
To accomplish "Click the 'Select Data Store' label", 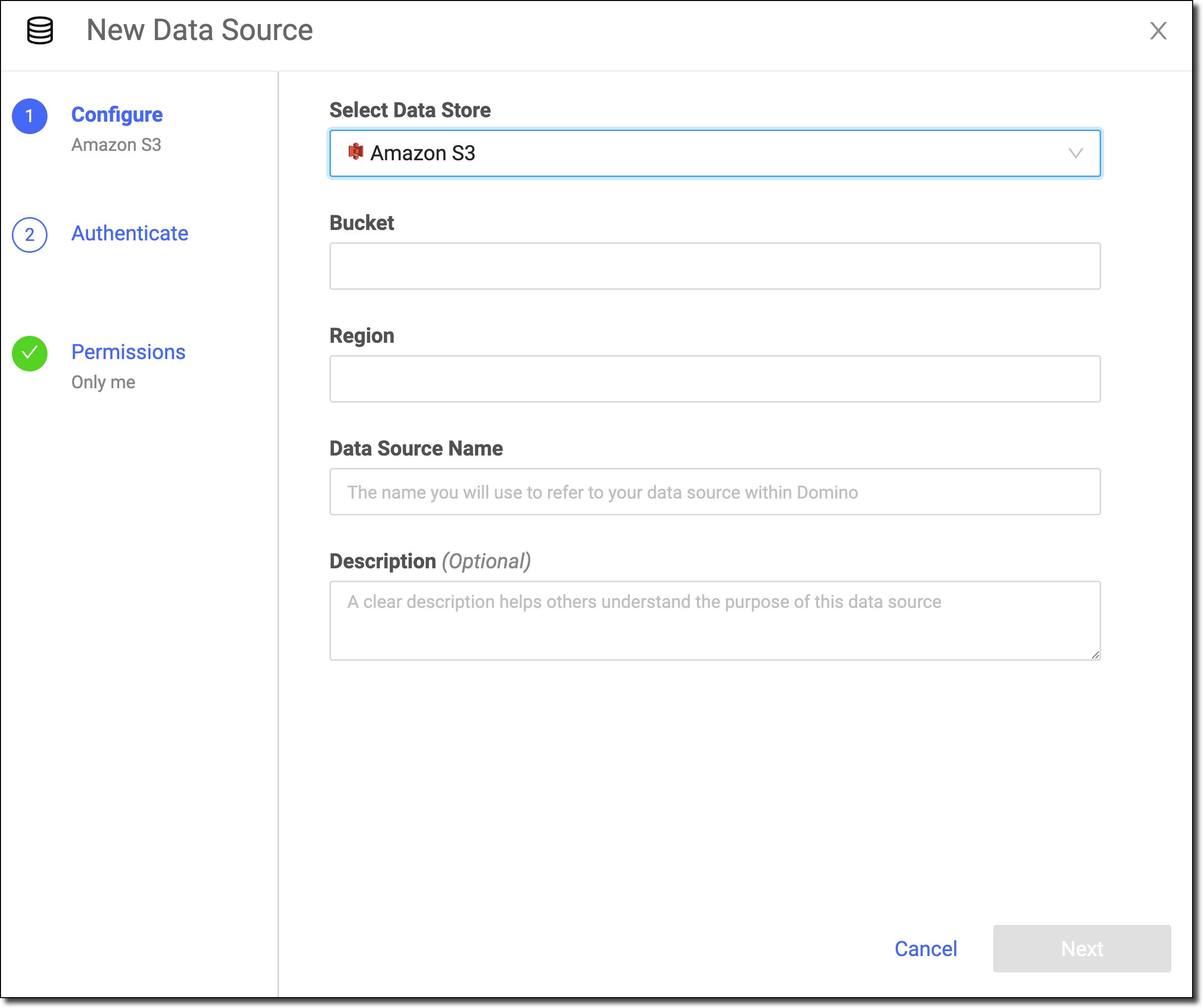I will tap(410, 110).
